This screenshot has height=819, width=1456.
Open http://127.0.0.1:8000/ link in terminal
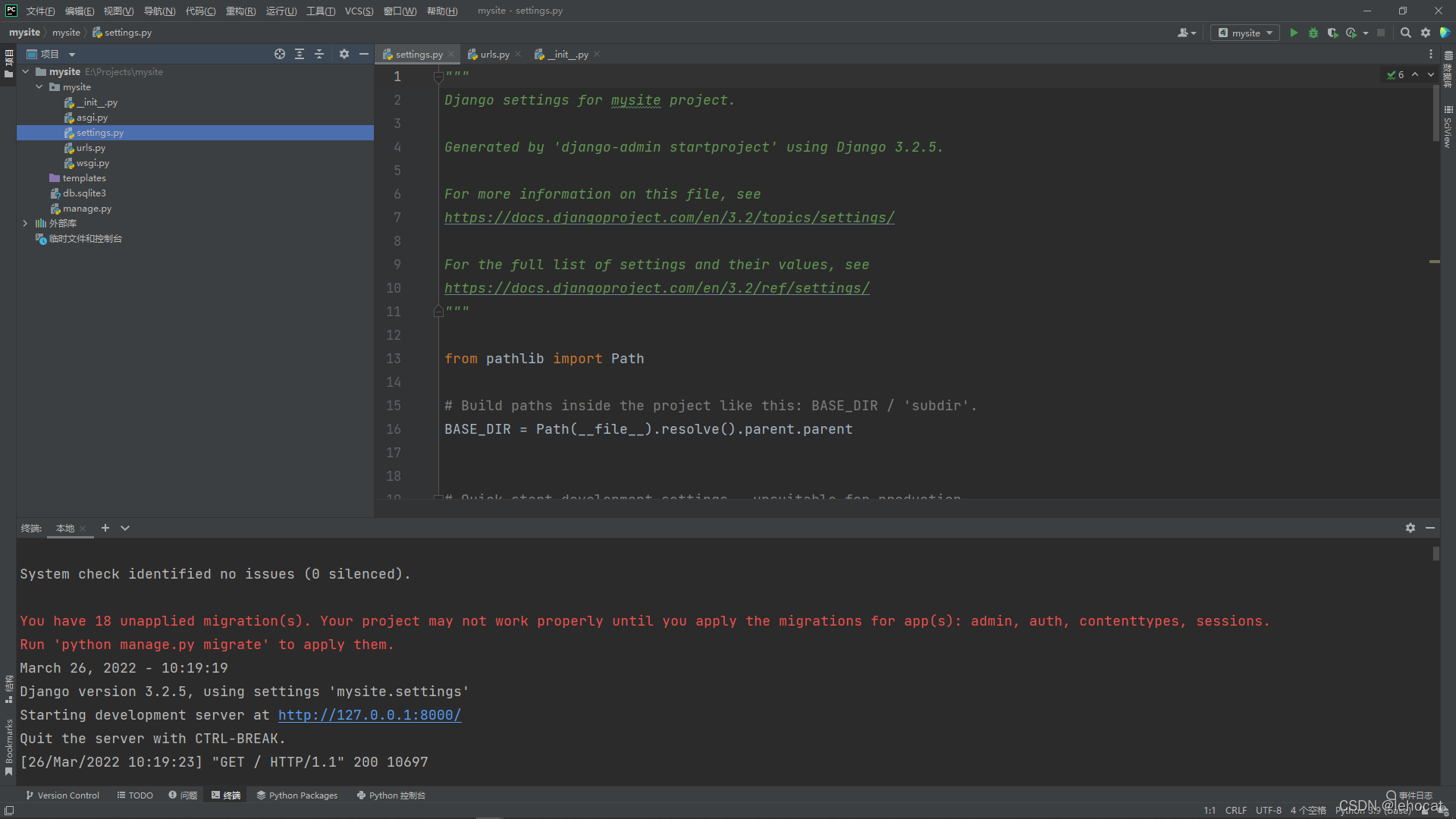tap(369, 714)
